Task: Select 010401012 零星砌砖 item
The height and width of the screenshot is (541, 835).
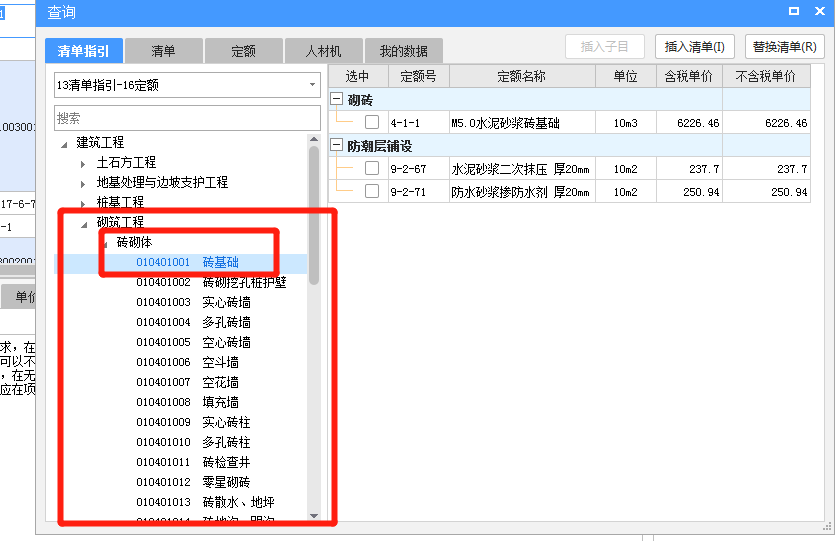Action: point(193,482)
